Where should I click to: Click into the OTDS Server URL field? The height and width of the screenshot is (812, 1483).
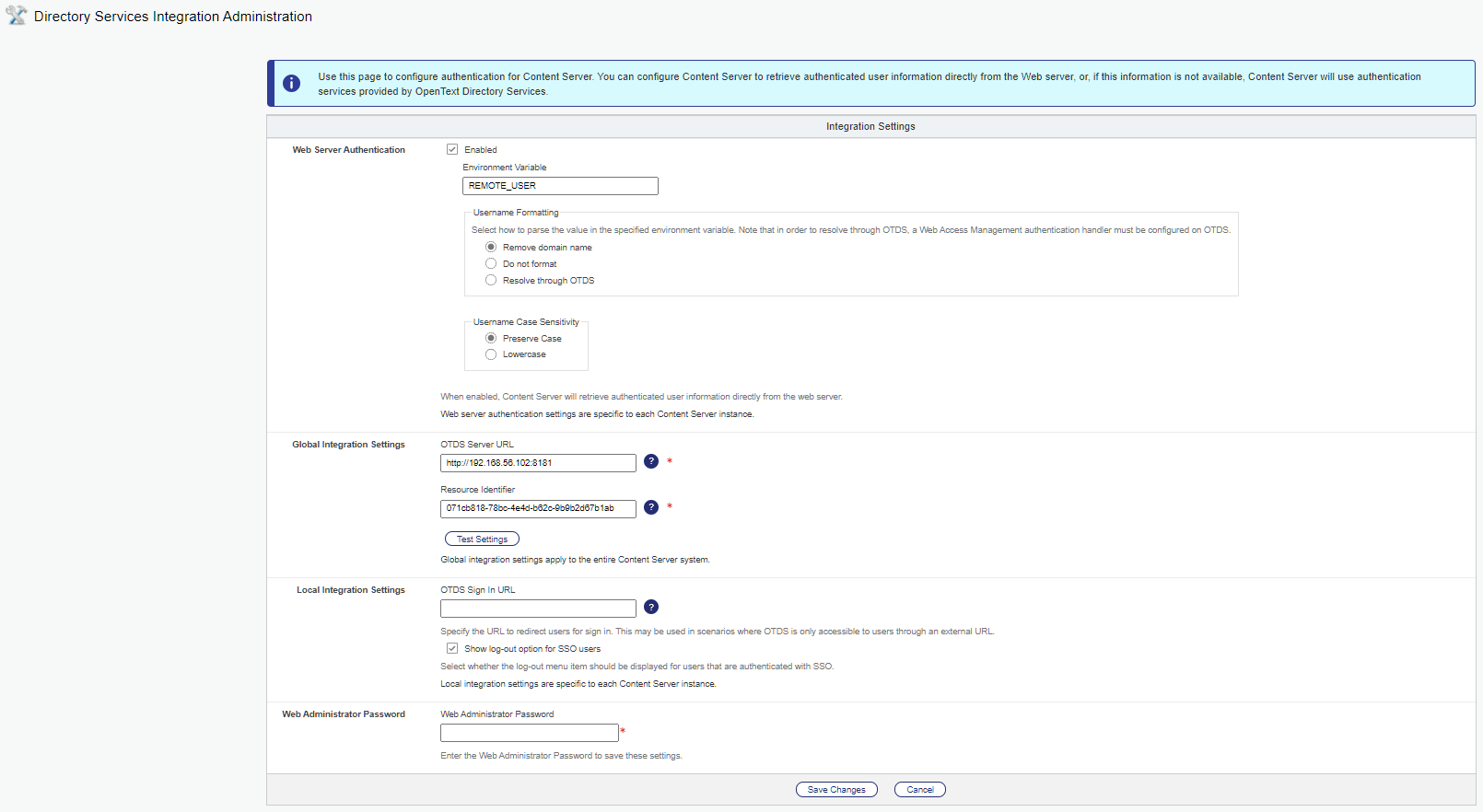[x=538, y=463]
